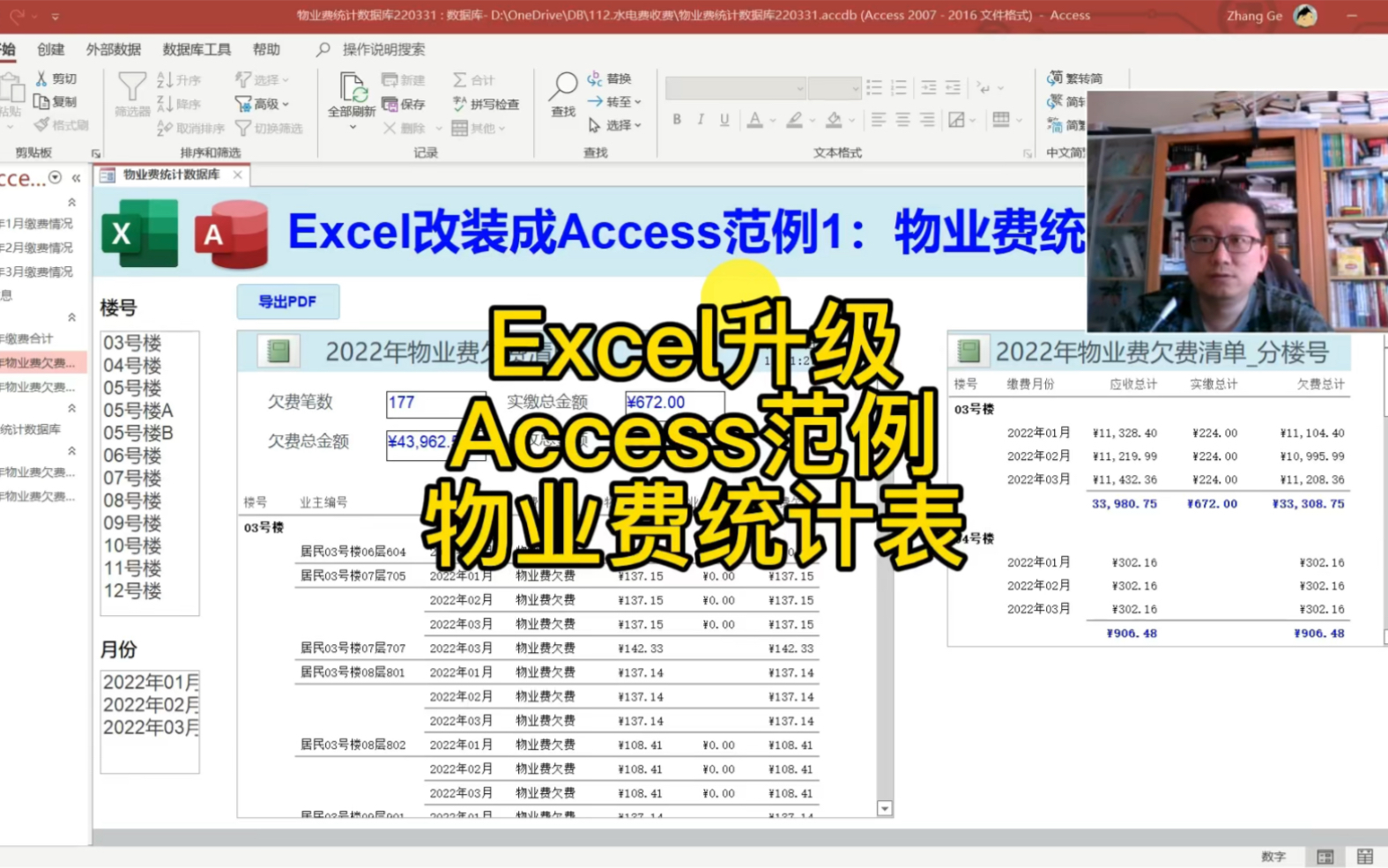Sort ascending with 升序
The image size is (1388, 868).
click(179, 79)
